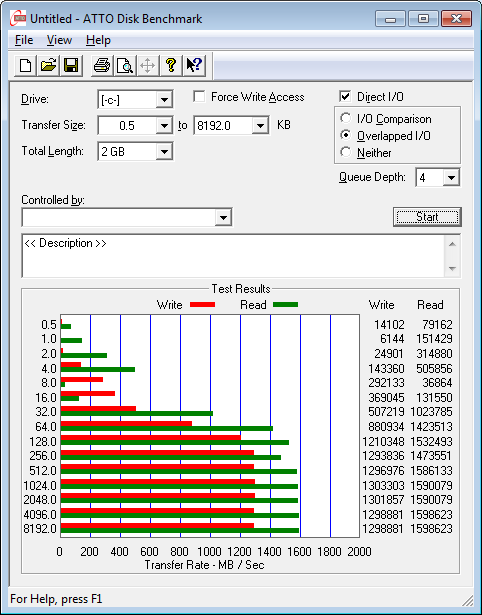Click the 1024.0 transfer size row label
482x615 pixels.
point(40,486)
